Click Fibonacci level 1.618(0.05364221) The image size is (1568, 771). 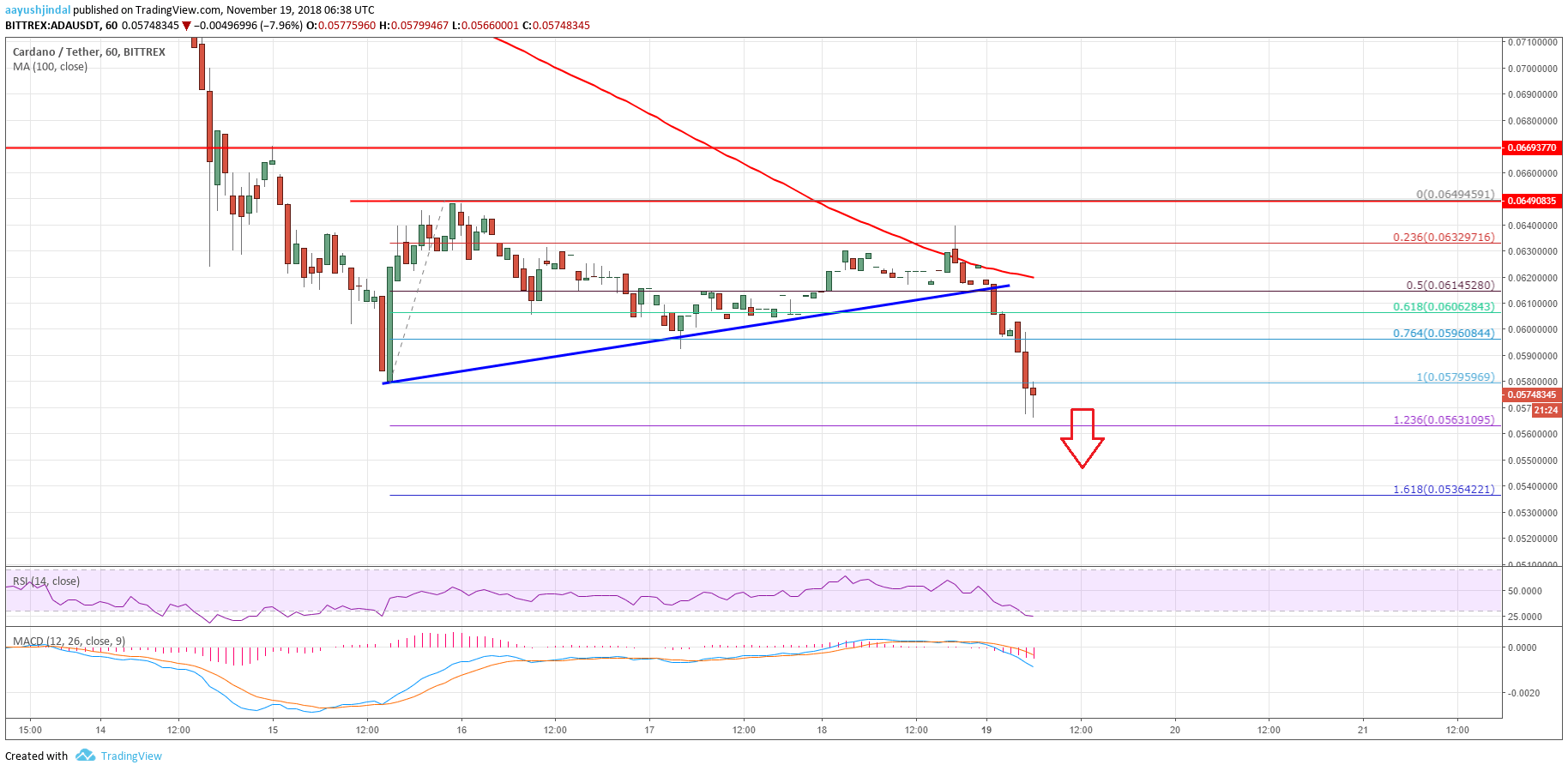(1444, 489)
